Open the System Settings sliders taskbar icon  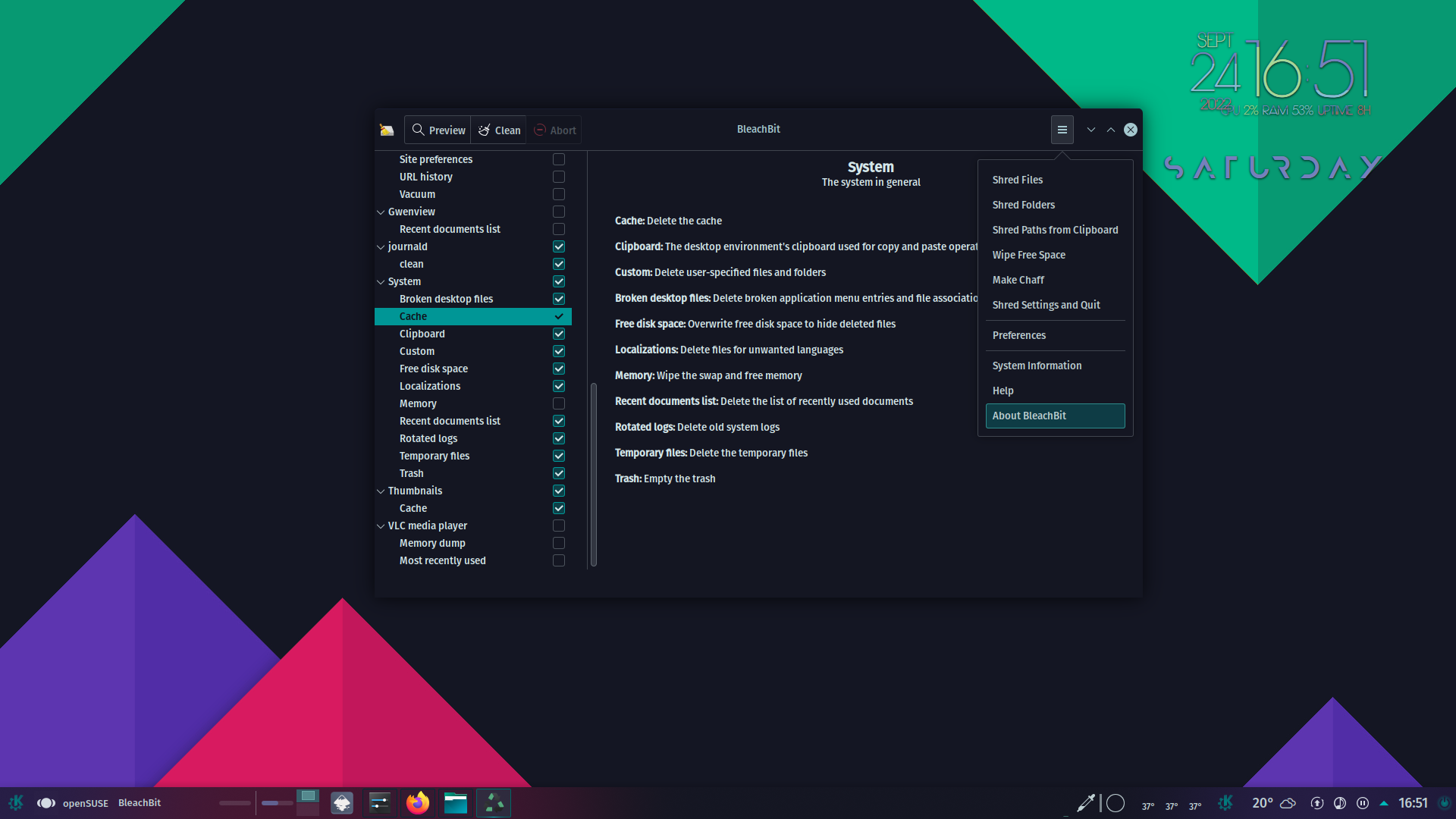pyautogui.click(x=379, y=802)
